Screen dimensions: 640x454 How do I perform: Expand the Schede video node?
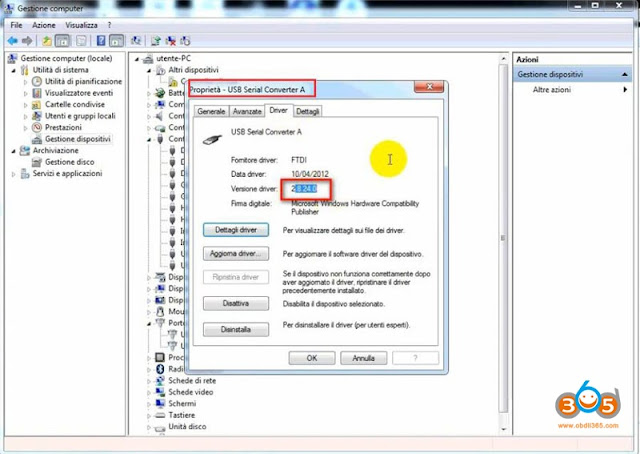pos(149,392)
